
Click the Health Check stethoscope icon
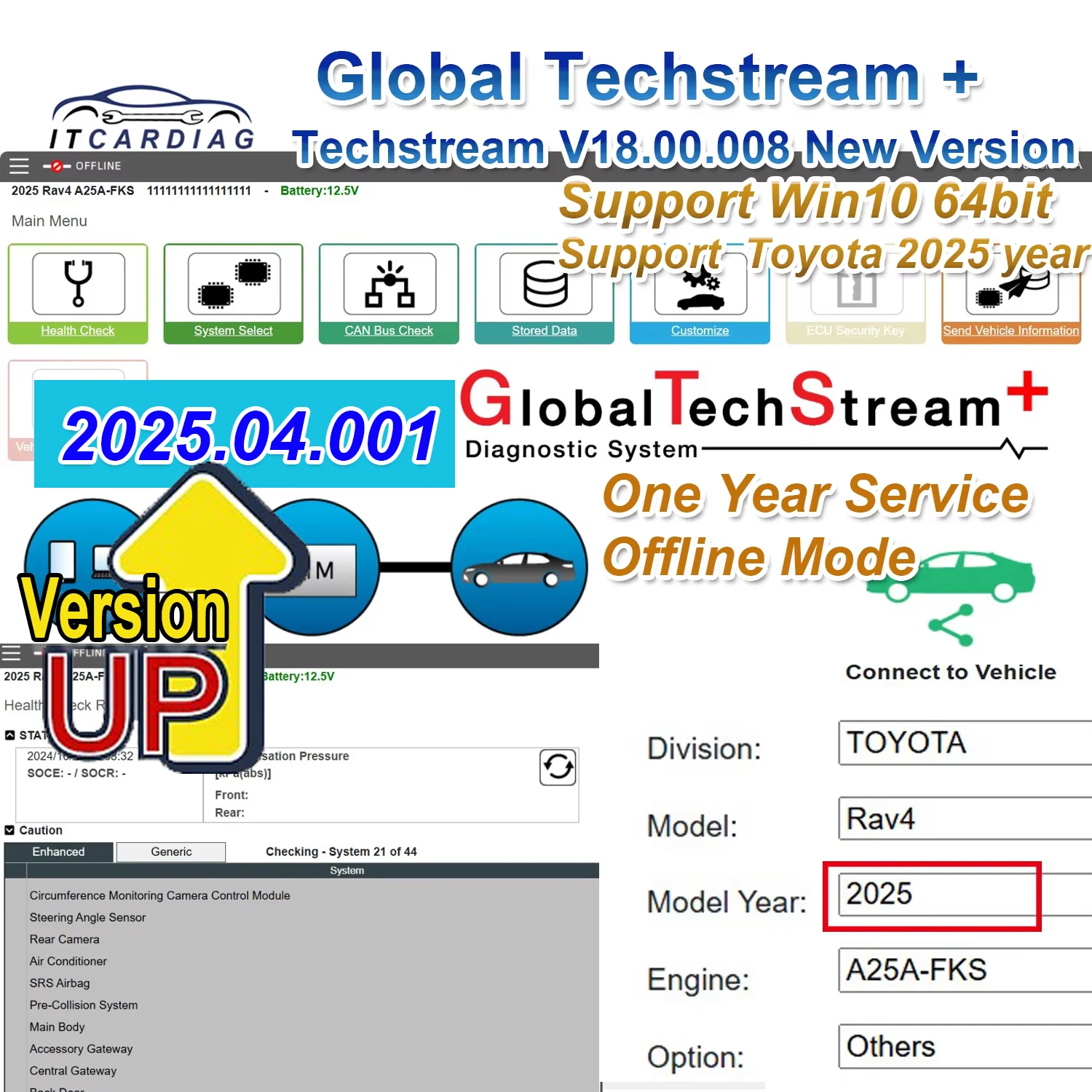pyautogui.click(x=78, y=283)
